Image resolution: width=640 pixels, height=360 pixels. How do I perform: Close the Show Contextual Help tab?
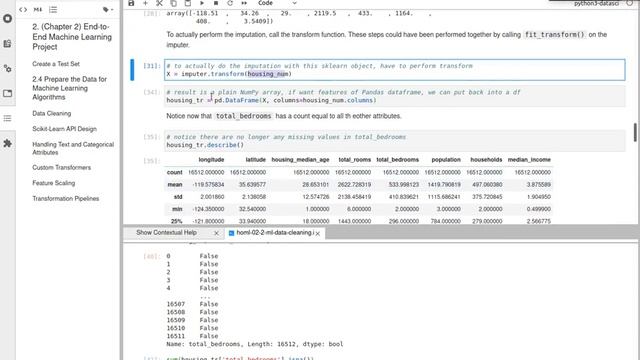(216, 233)
